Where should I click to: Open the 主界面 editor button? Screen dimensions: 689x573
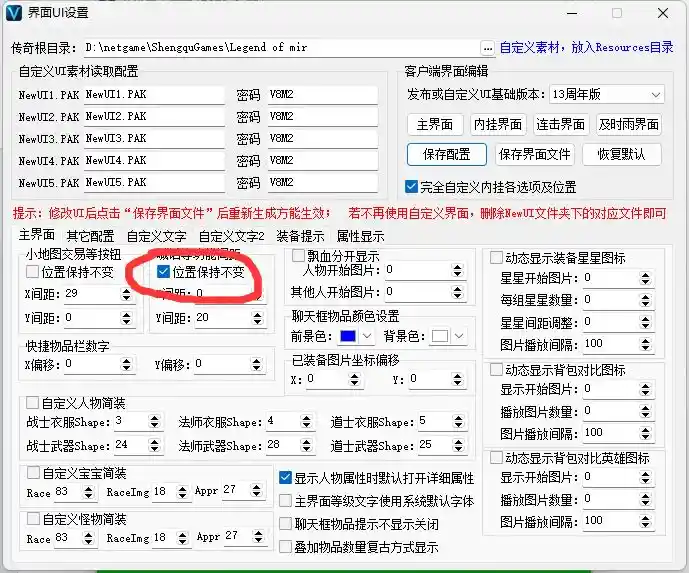pyautogui.click(x=435, y=125)
